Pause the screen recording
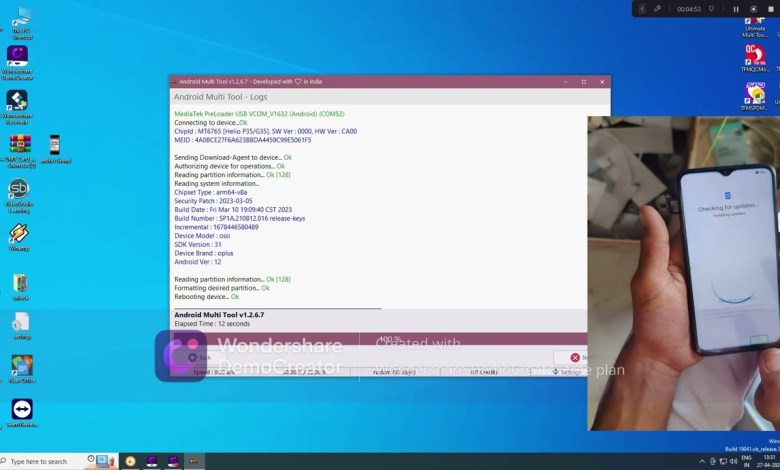Image resolution: width=780 pixels, height=470 pixels. [735, 9]
